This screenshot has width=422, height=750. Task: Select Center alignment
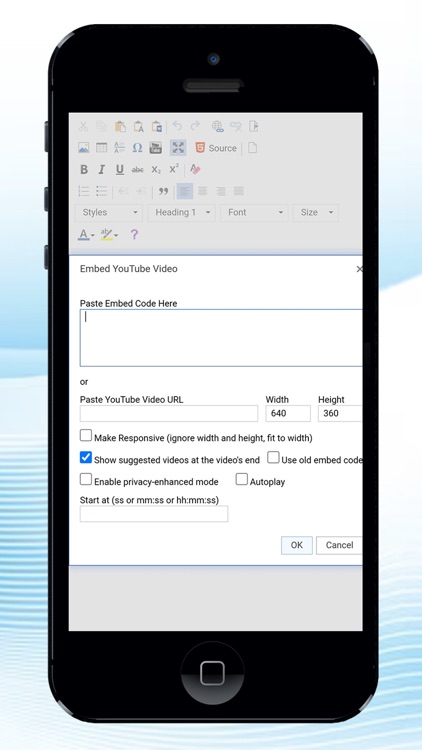[202, 191]
